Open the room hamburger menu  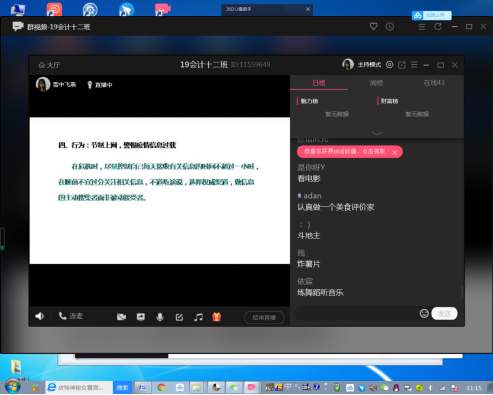coord(414,65)
